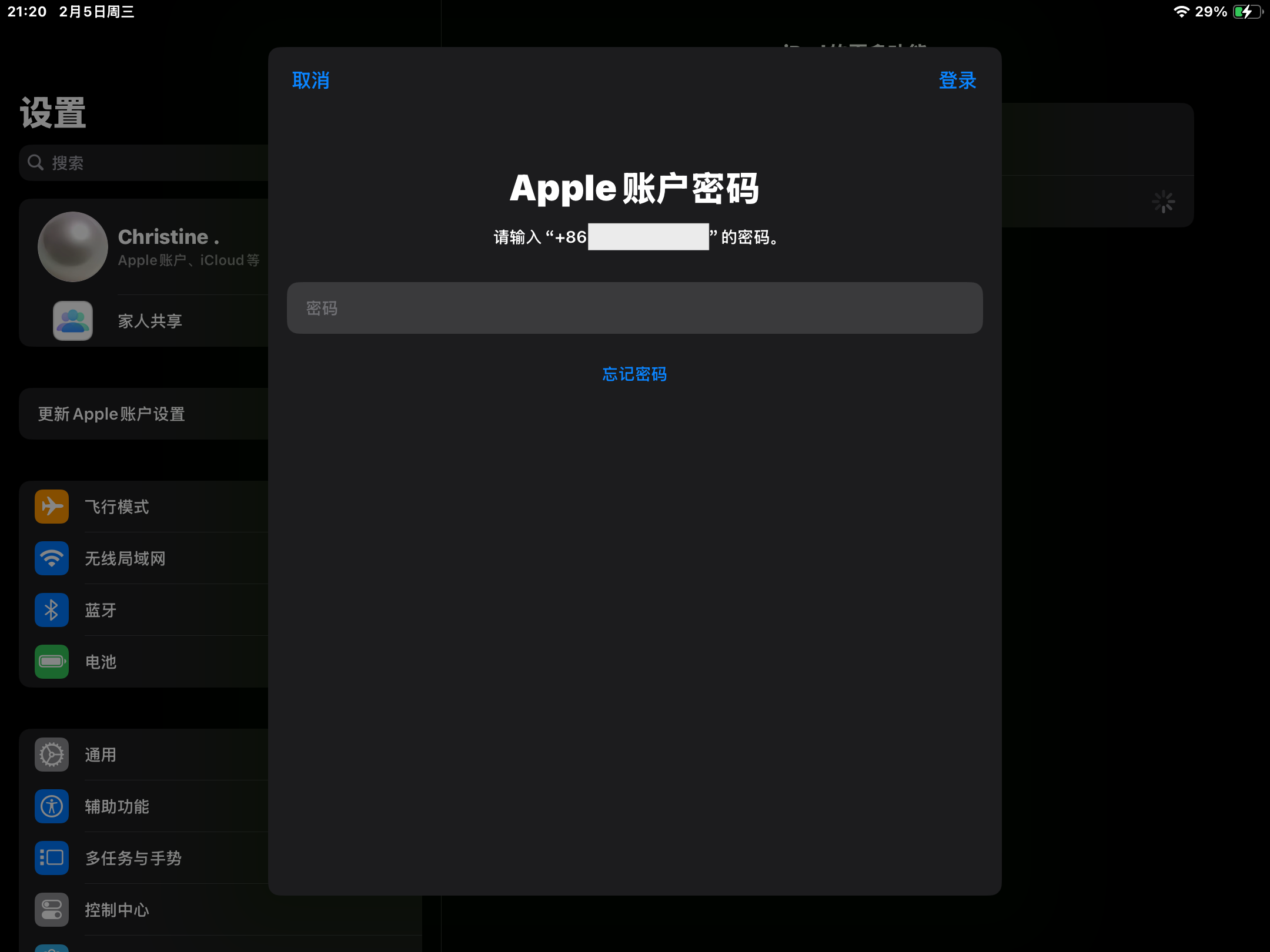Open Wi-Fi settings (无线局域网) icon
Screen dimensions: 1270x952
tap(52, 558)
